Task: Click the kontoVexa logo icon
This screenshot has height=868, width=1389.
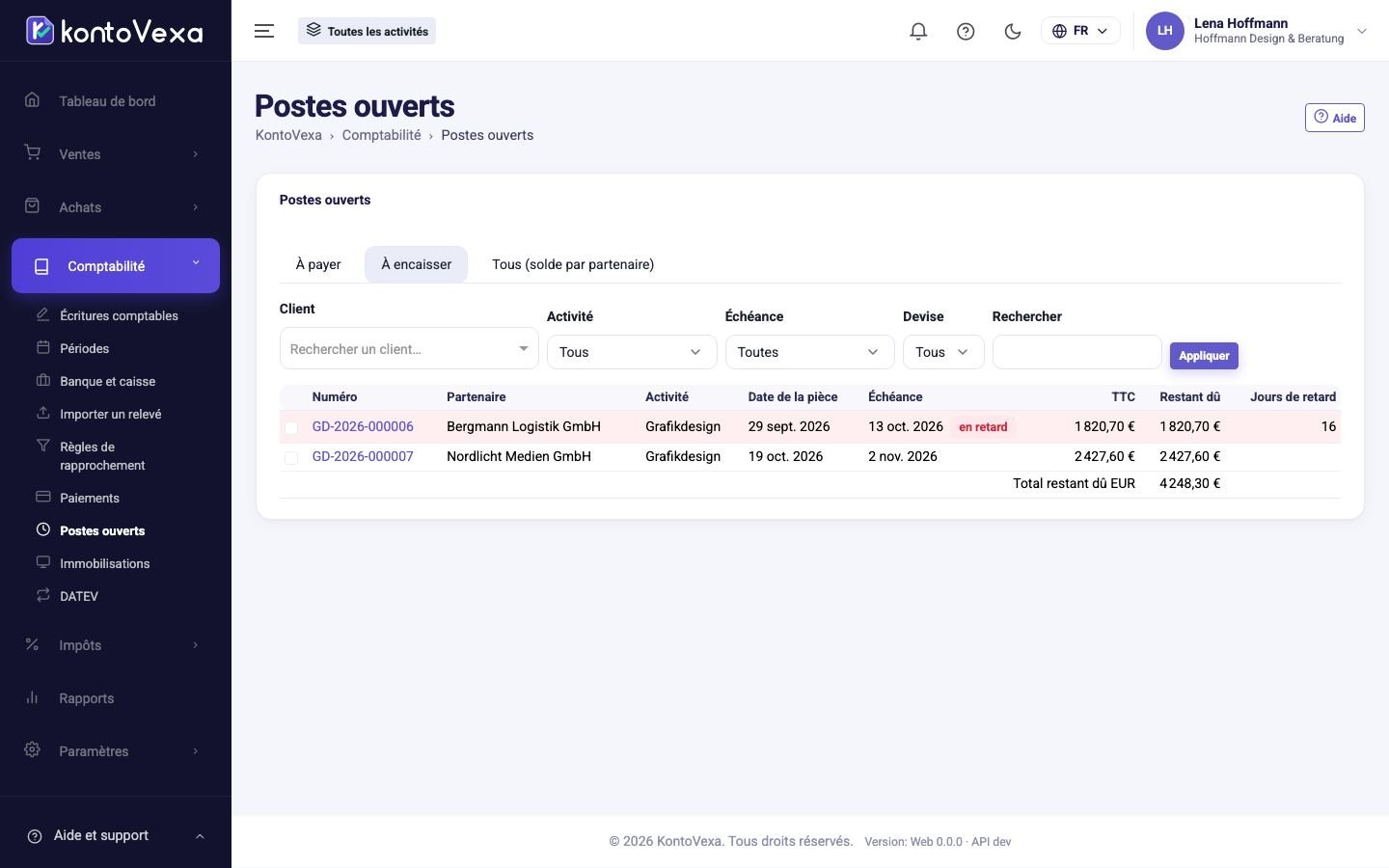Action: [40, 31]
